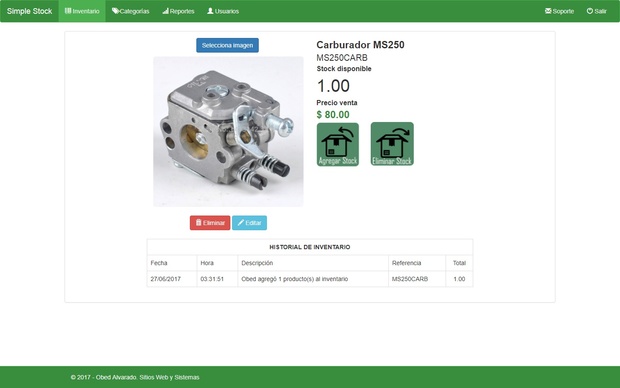Click the Total column header
The image size is (620, 388).
pyautogui.click(x=459, y=263)
